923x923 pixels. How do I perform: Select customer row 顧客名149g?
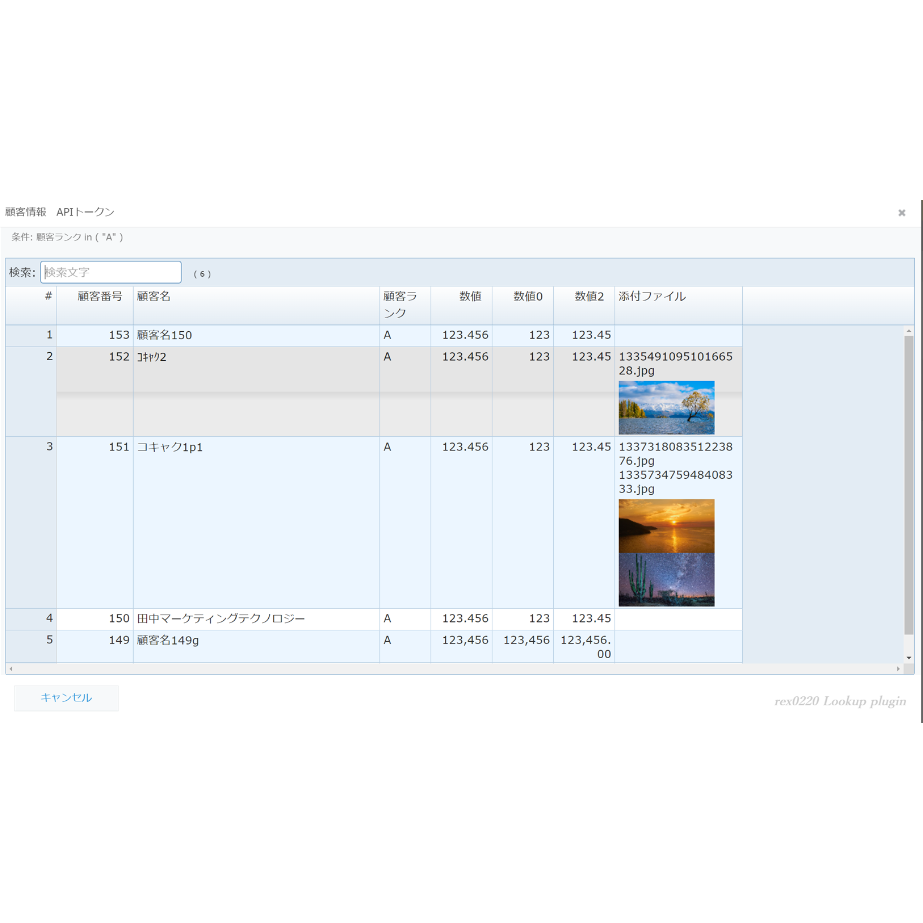374,646
